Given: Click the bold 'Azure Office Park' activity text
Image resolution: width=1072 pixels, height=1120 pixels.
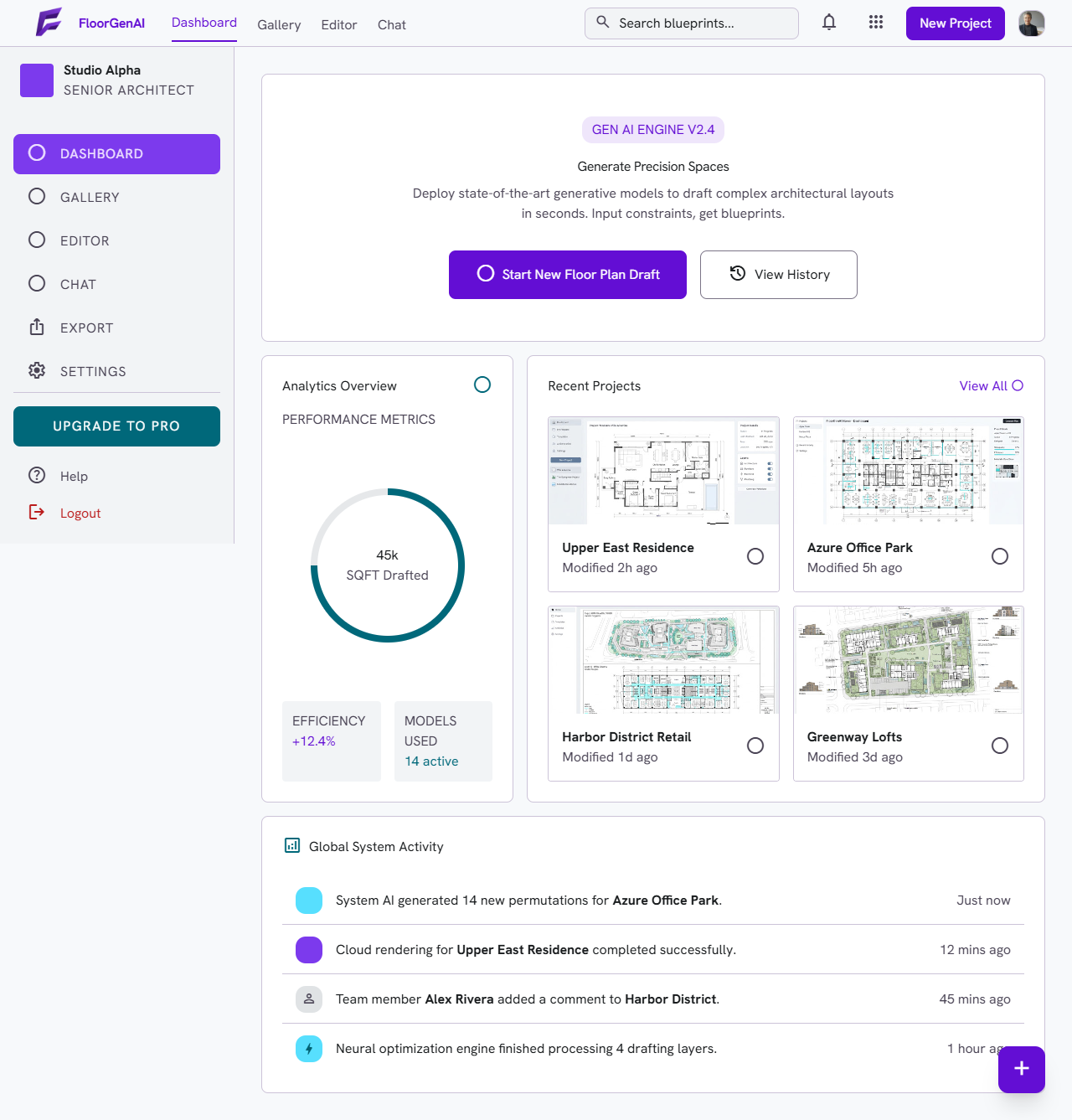Looking at the screenshot, I should 666,901.
